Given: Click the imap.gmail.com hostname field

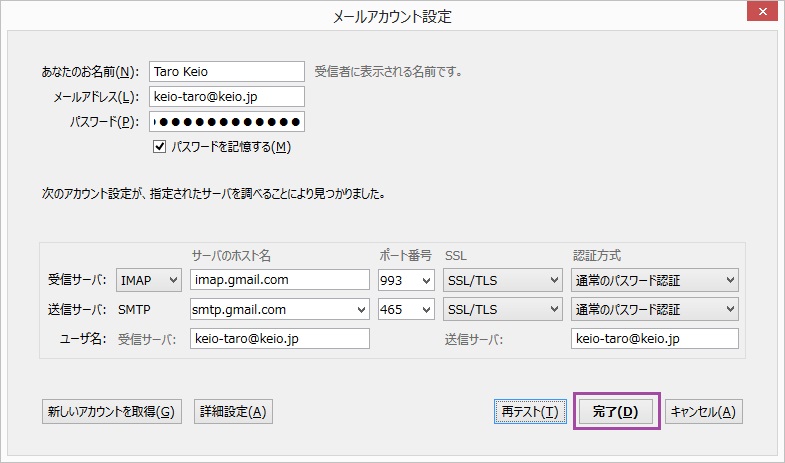Looking at the screenshot, I should point(279,280).
